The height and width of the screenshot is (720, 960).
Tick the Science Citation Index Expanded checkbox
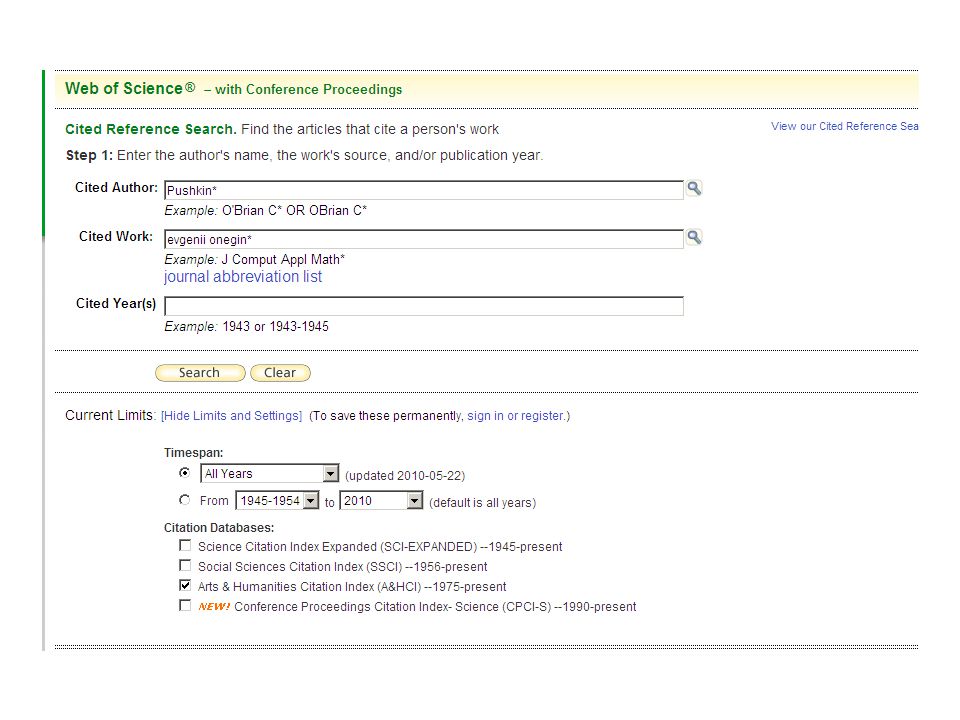click(x=185, y=545)
